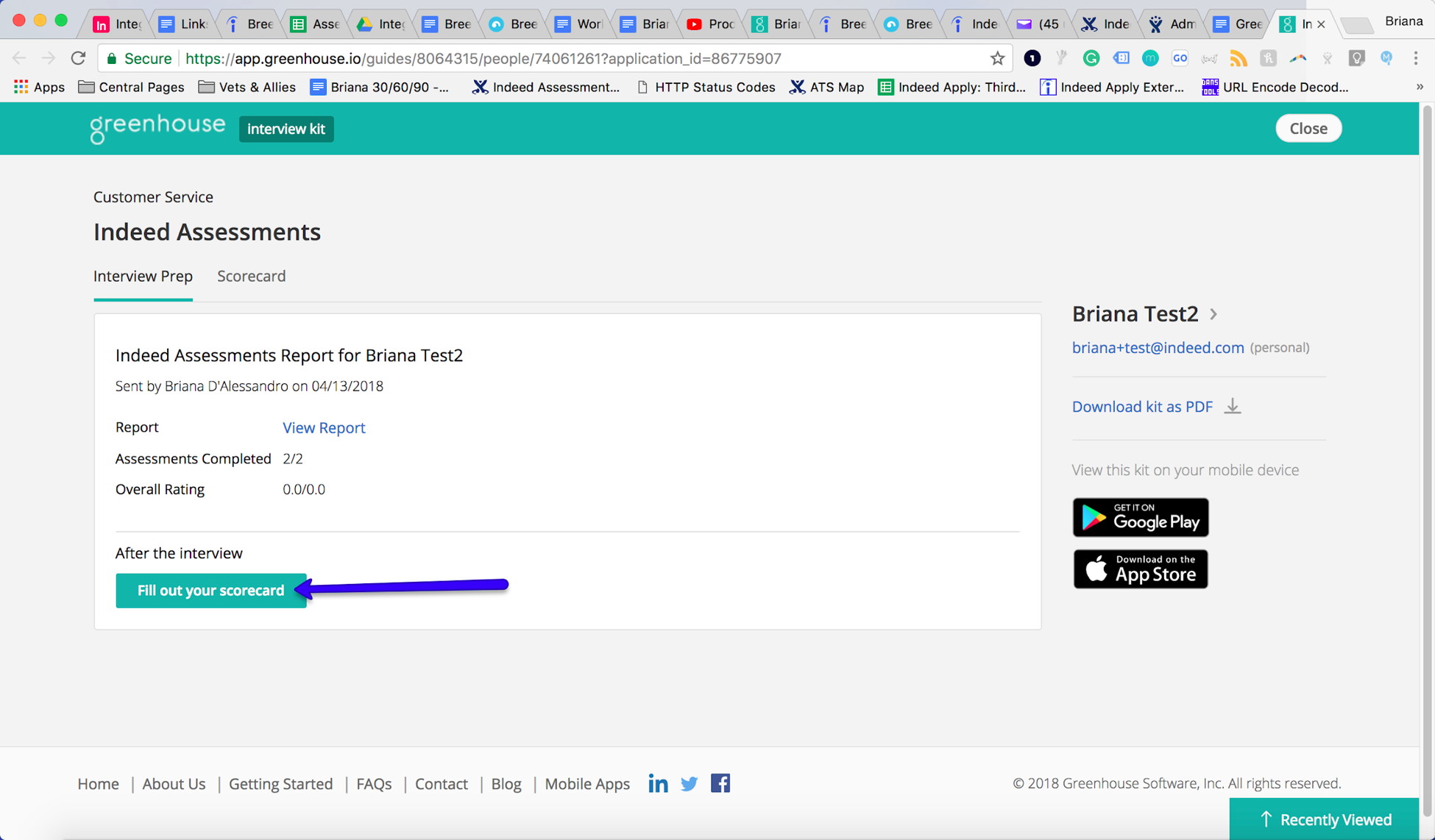
Task: Open URL Encode Decod bookmark
Action: [1275, 87]
